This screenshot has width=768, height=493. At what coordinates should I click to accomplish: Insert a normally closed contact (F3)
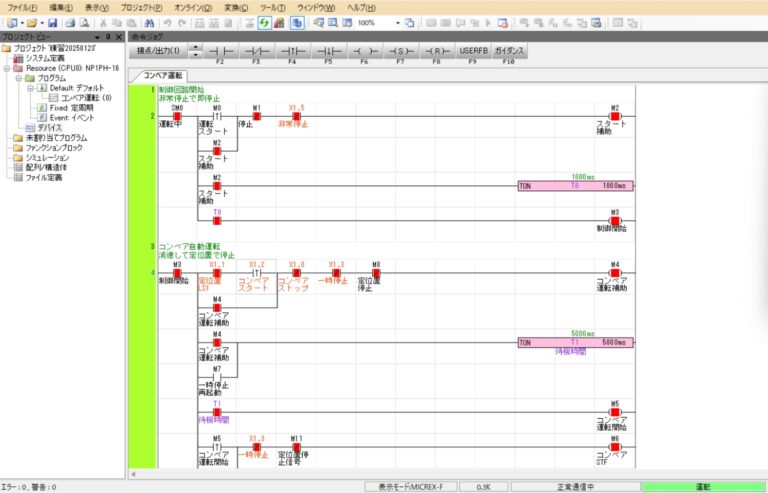tap(257, 50)
